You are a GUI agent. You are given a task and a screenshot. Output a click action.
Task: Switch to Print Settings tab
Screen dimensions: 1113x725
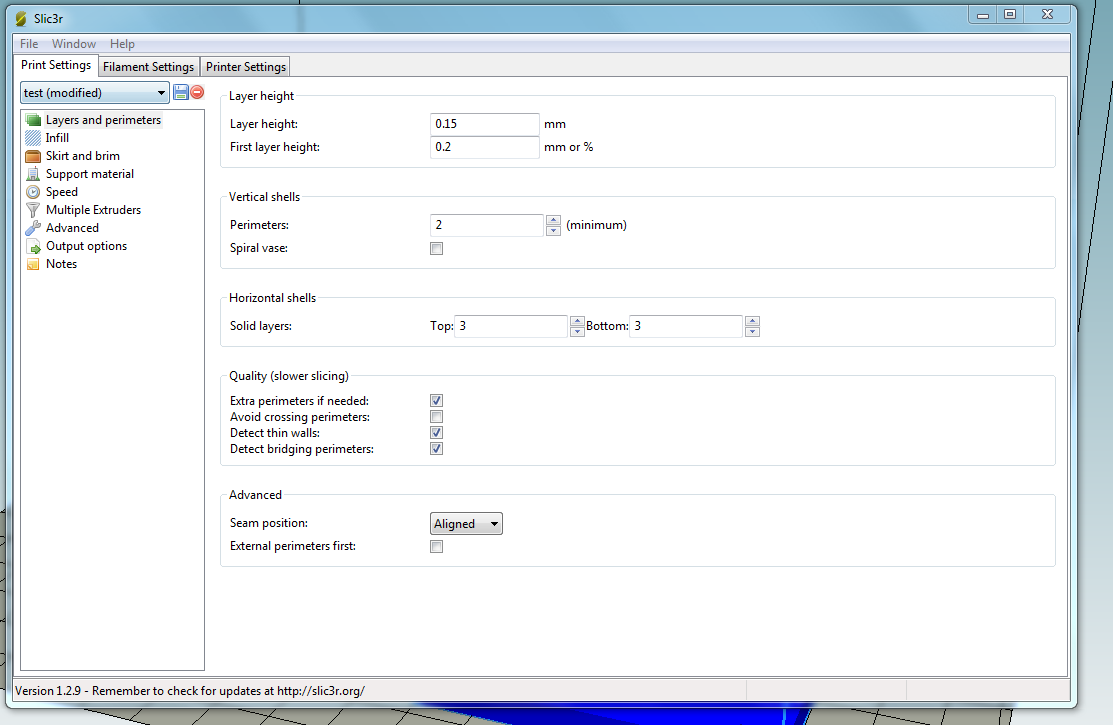56,65
